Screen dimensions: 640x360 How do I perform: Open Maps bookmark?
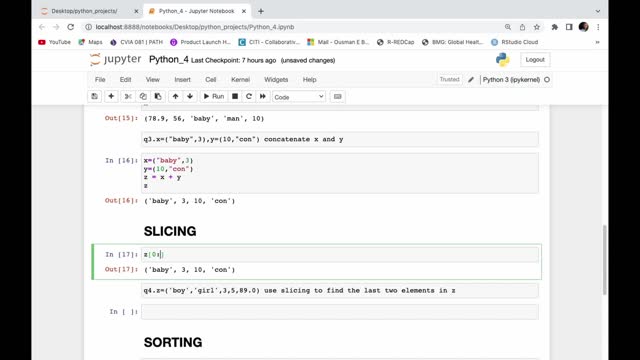pos(90,42)
